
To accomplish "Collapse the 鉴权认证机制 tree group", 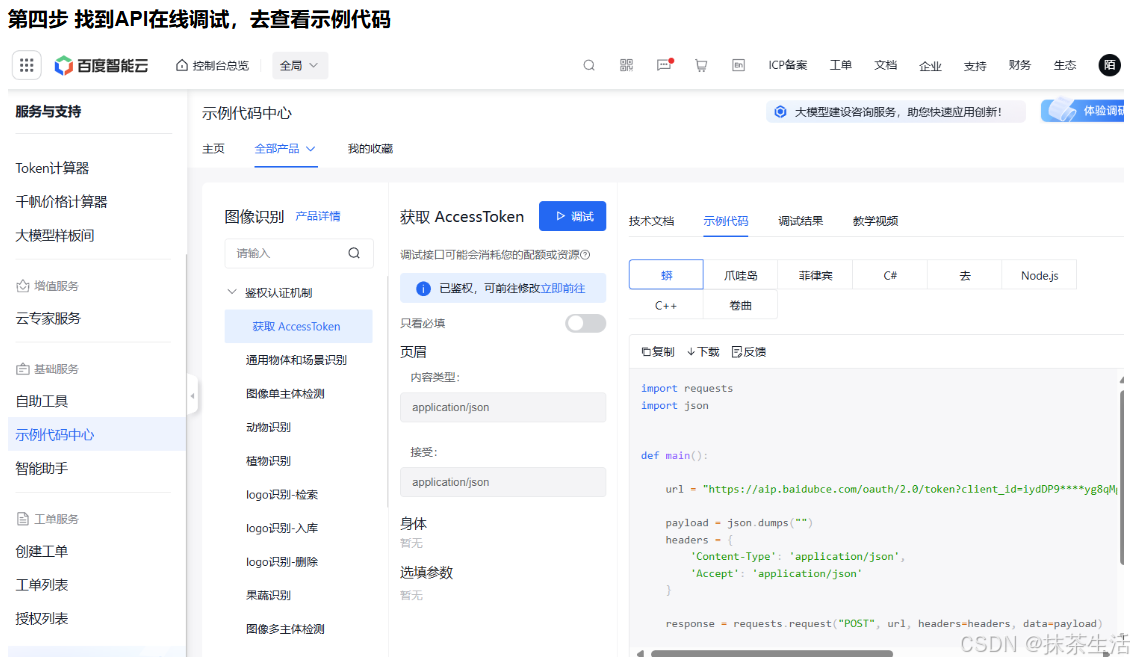I will click(x=231, y=292).
